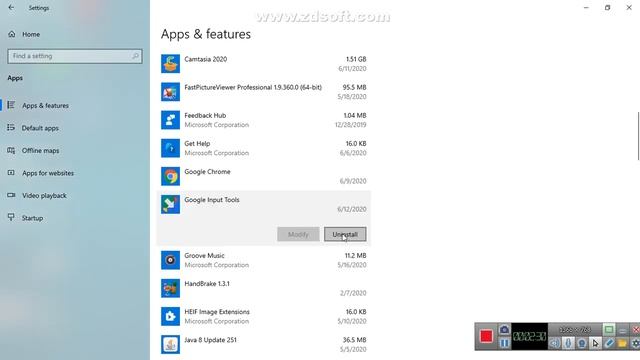Toggle the recorder speaker audio icon
The width and height of the screenshot is (640, 360).
click(554, 343)
